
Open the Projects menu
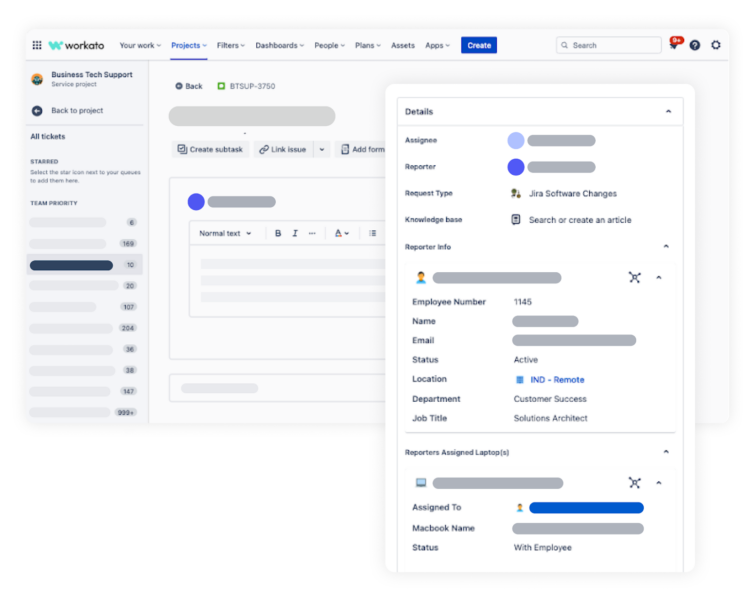pyautogui.click(x=189, y=45)
